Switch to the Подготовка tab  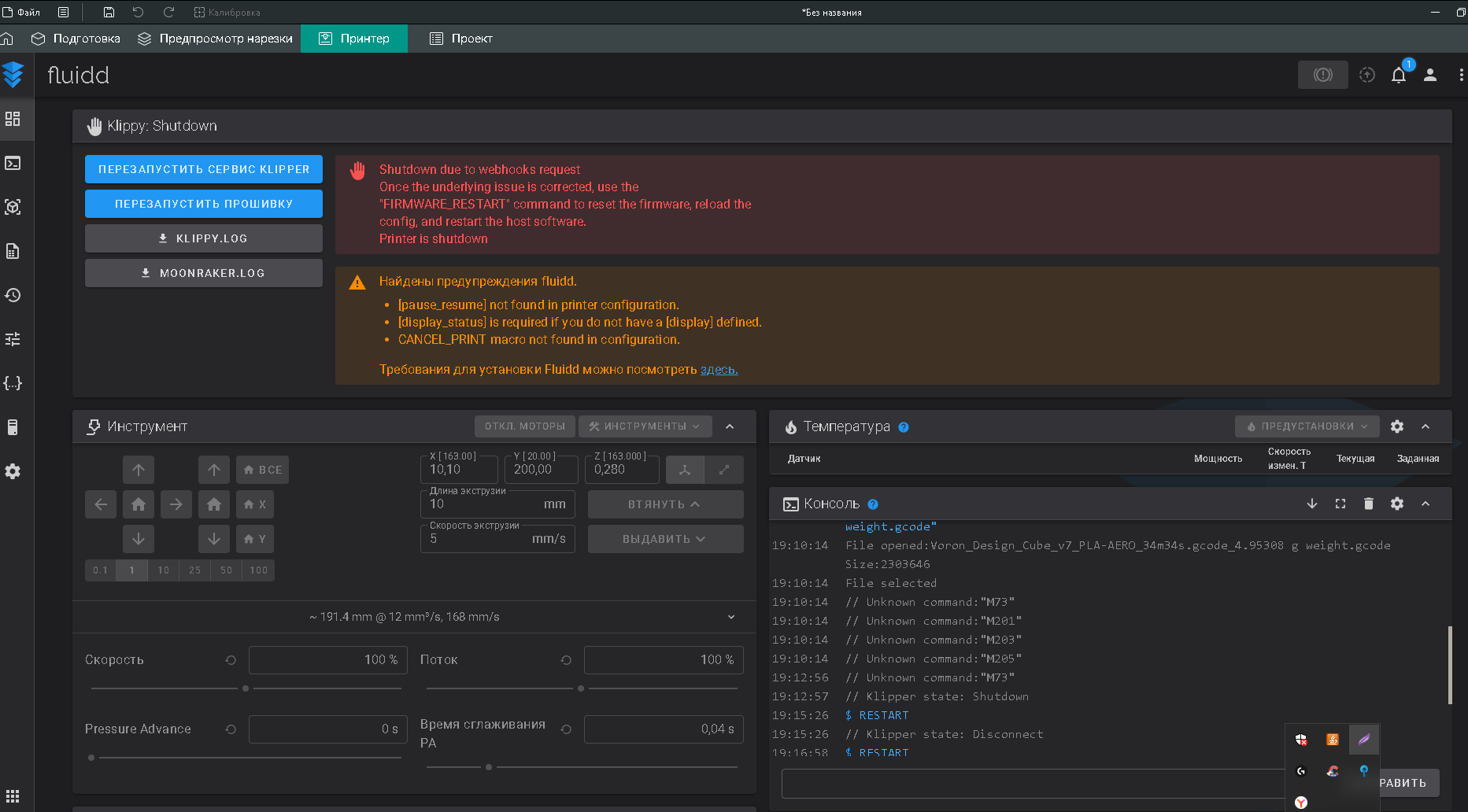(x=76, y=39)
